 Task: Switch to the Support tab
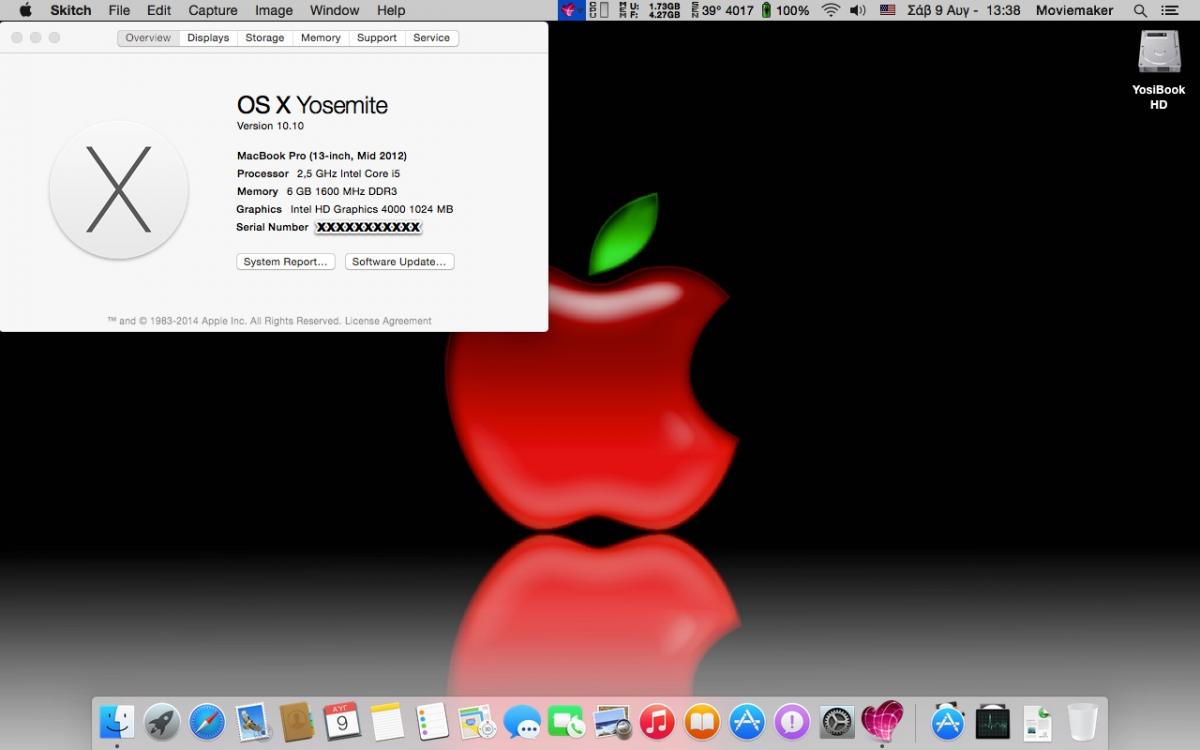(377, 38)
